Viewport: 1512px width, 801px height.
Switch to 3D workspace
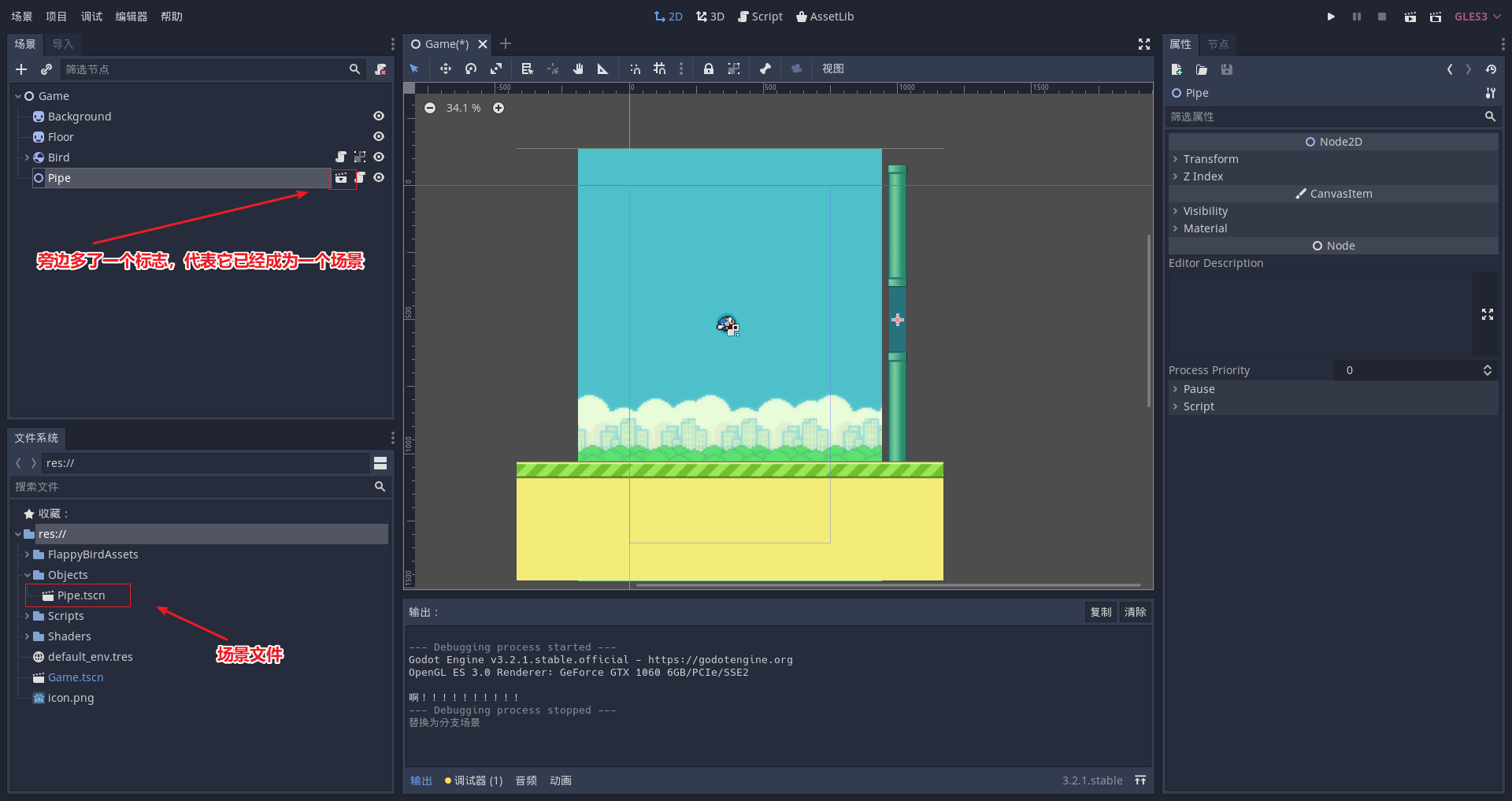(710, 17)
